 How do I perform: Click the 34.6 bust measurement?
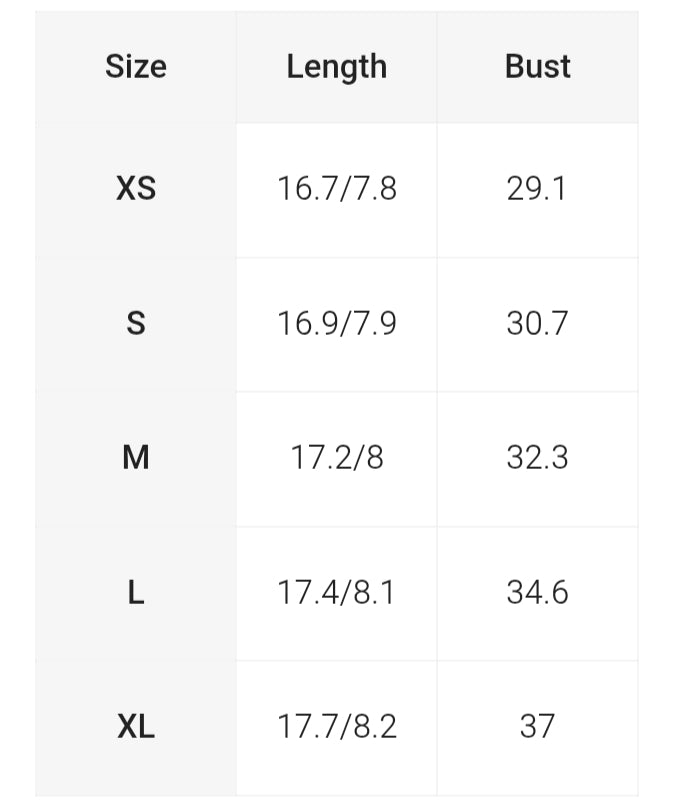click(537, 592)
